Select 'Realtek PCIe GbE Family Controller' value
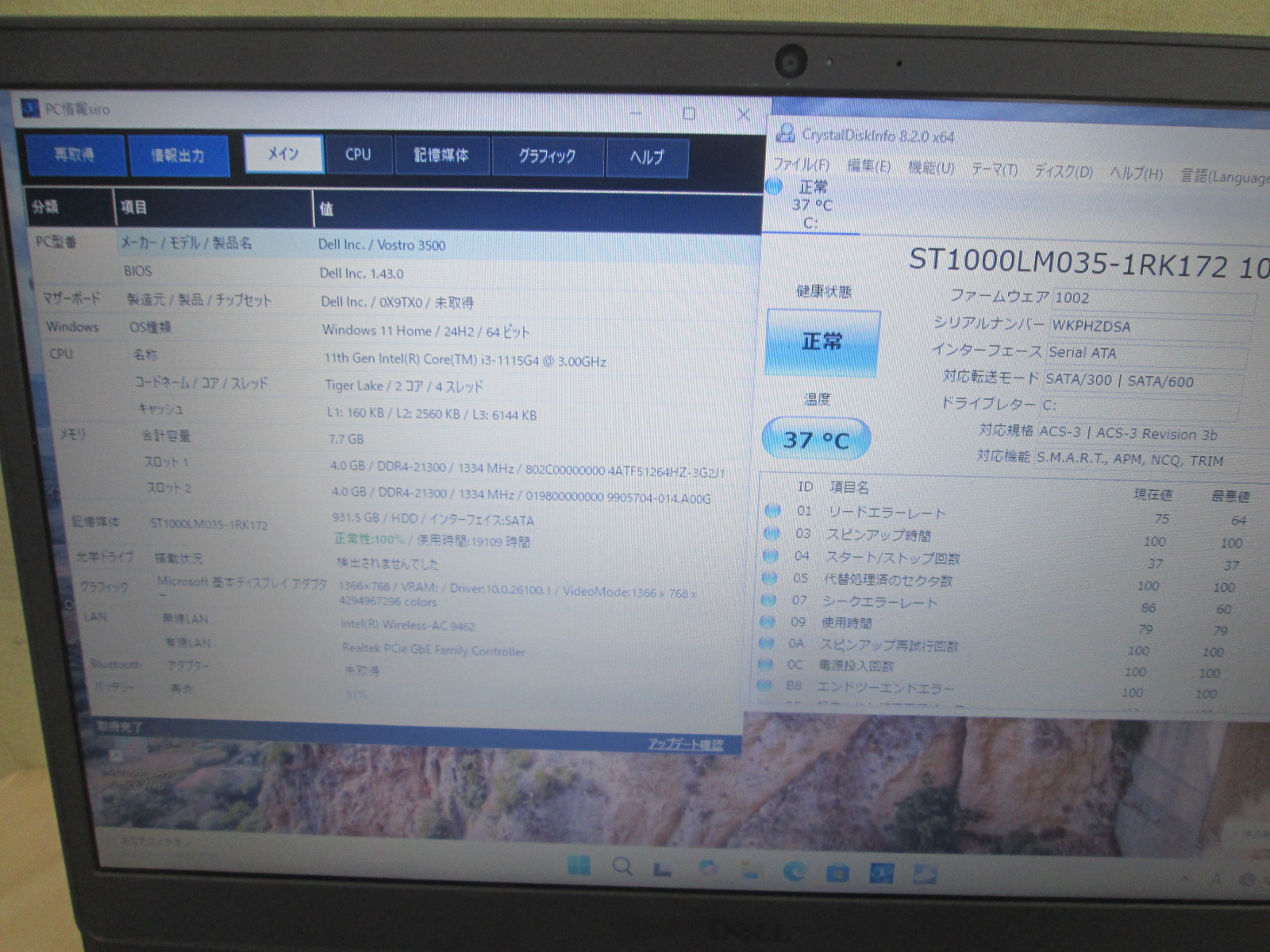The width and height of the screenshot is (1270, 952). point(434,650)
